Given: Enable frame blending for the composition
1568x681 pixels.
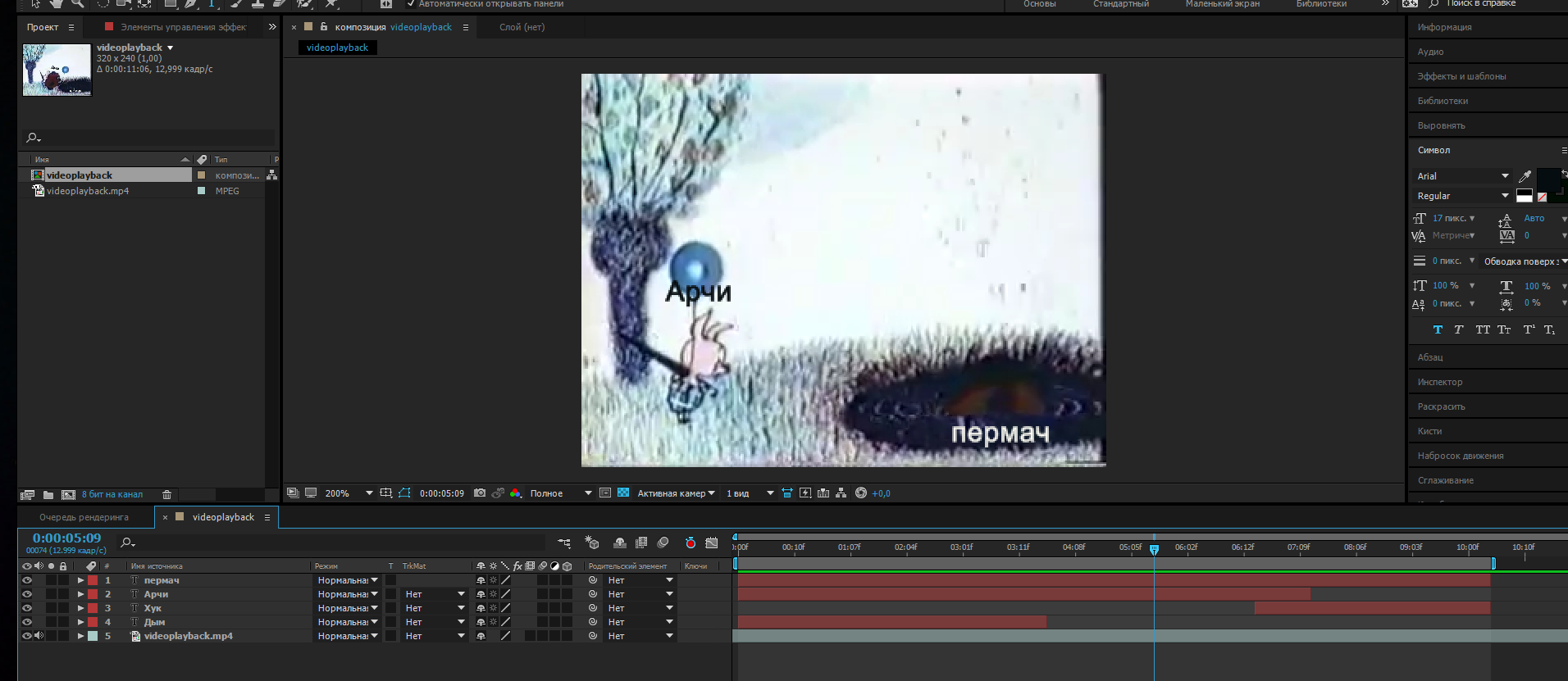Looking at the screenshot, I should coord(641,543).
